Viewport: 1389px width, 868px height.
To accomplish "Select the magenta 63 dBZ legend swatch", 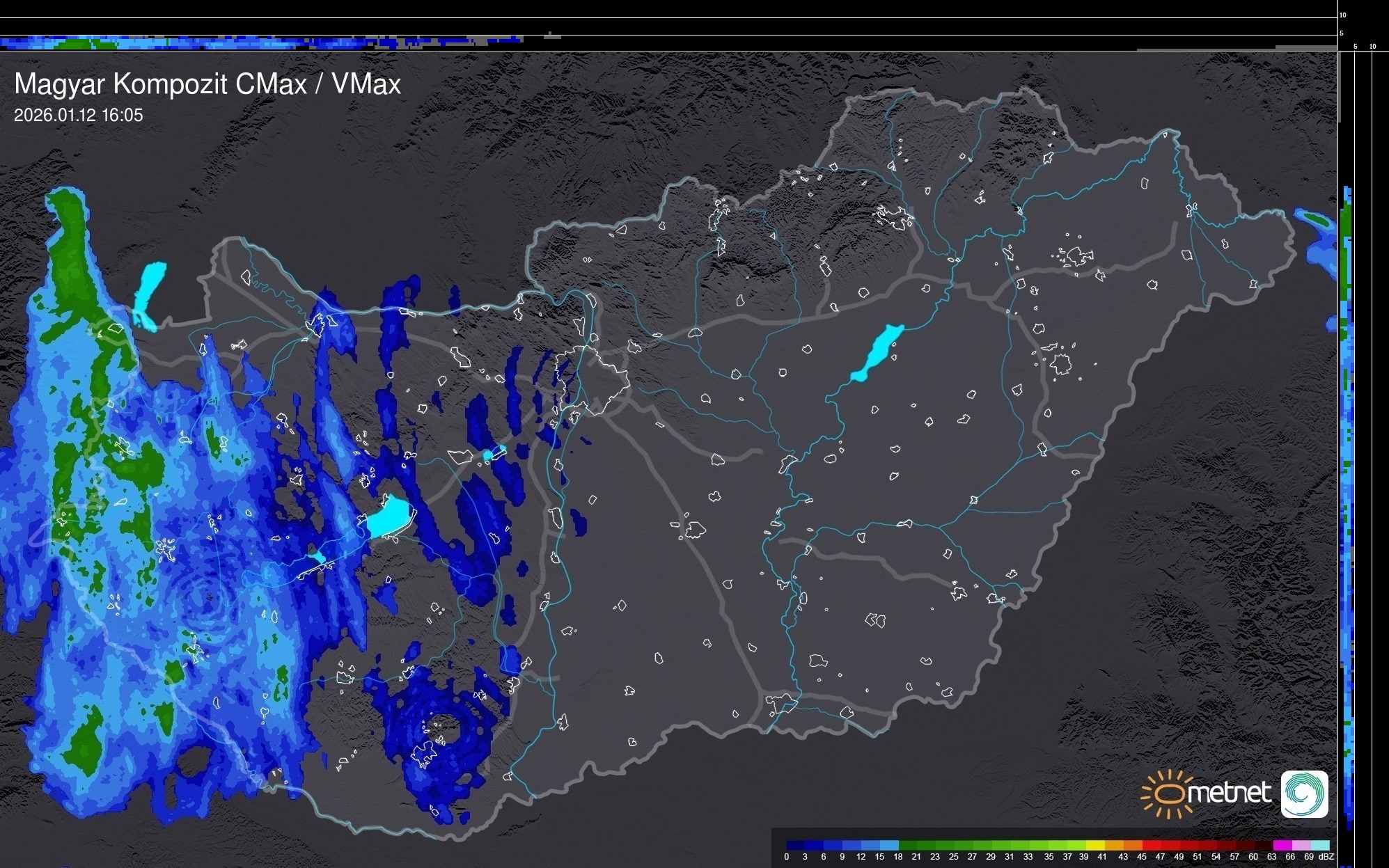I will [x=1282, y=845].
